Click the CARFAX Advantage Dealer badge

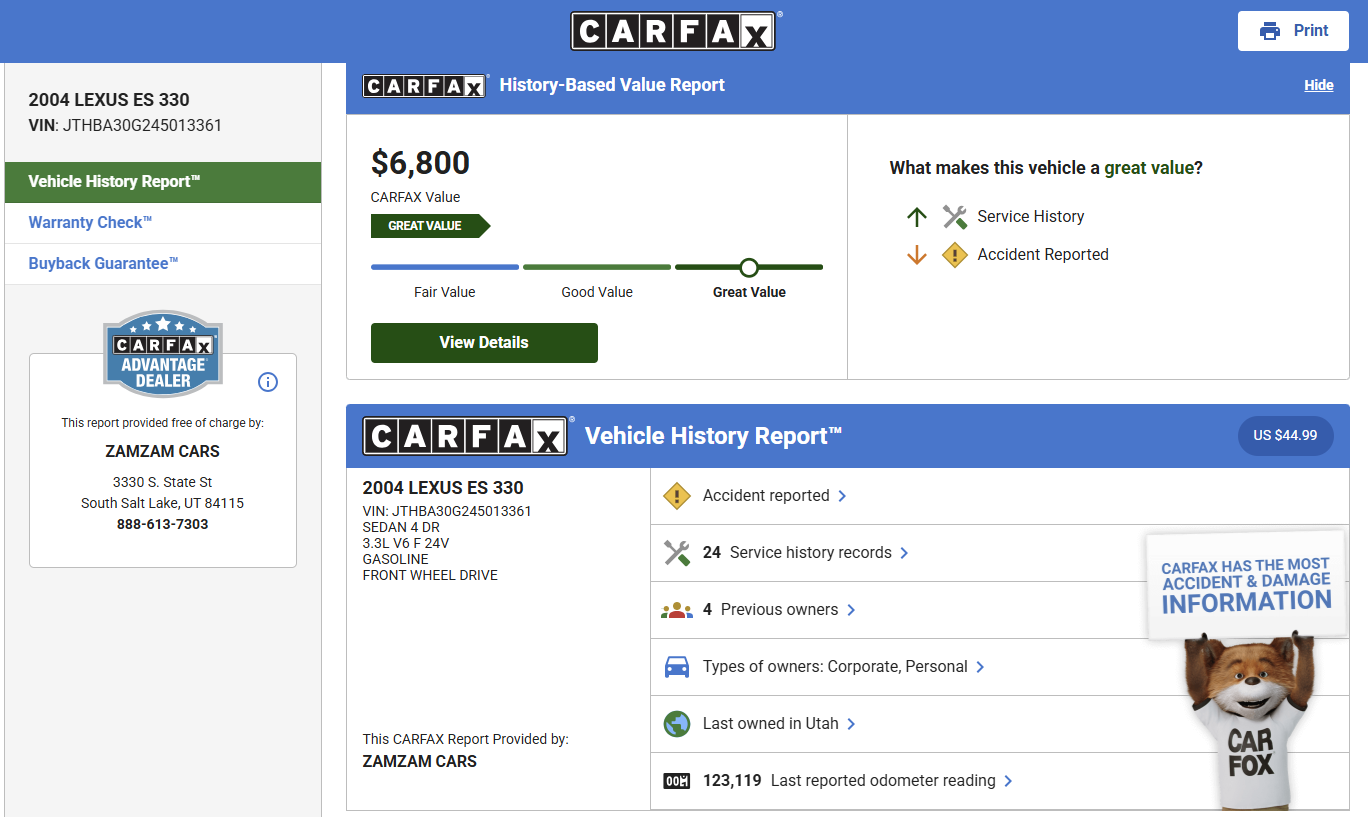coord(163,354)
